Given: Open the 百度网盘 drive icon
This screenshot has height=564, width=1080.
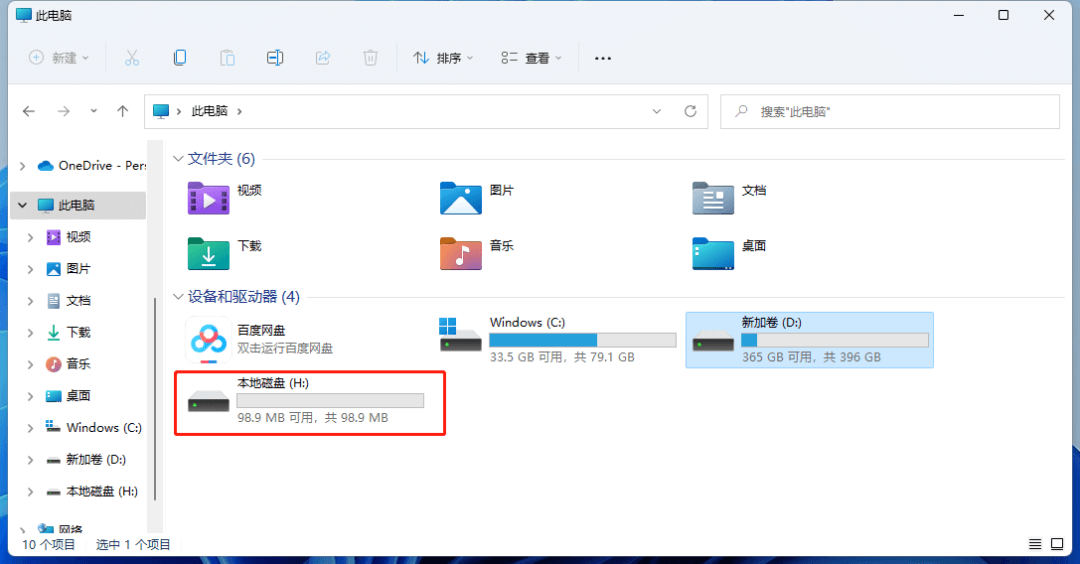Looking at the screenshot, I should (x=208, y=339).
